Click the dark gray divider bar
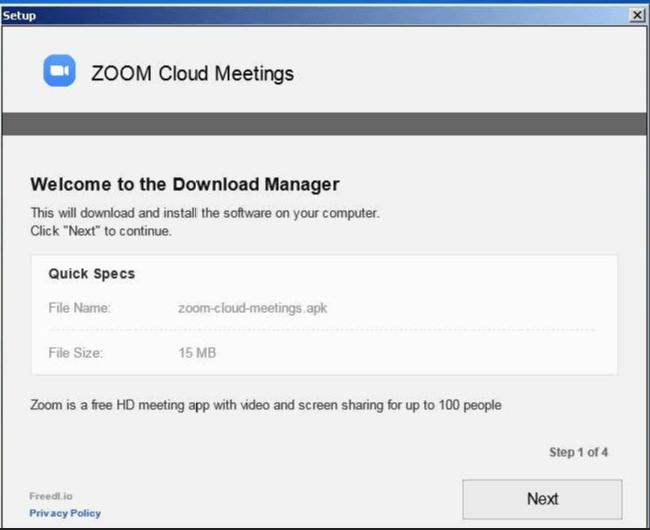This screenshot has height=530, width=650. click(x=325, y=124)
